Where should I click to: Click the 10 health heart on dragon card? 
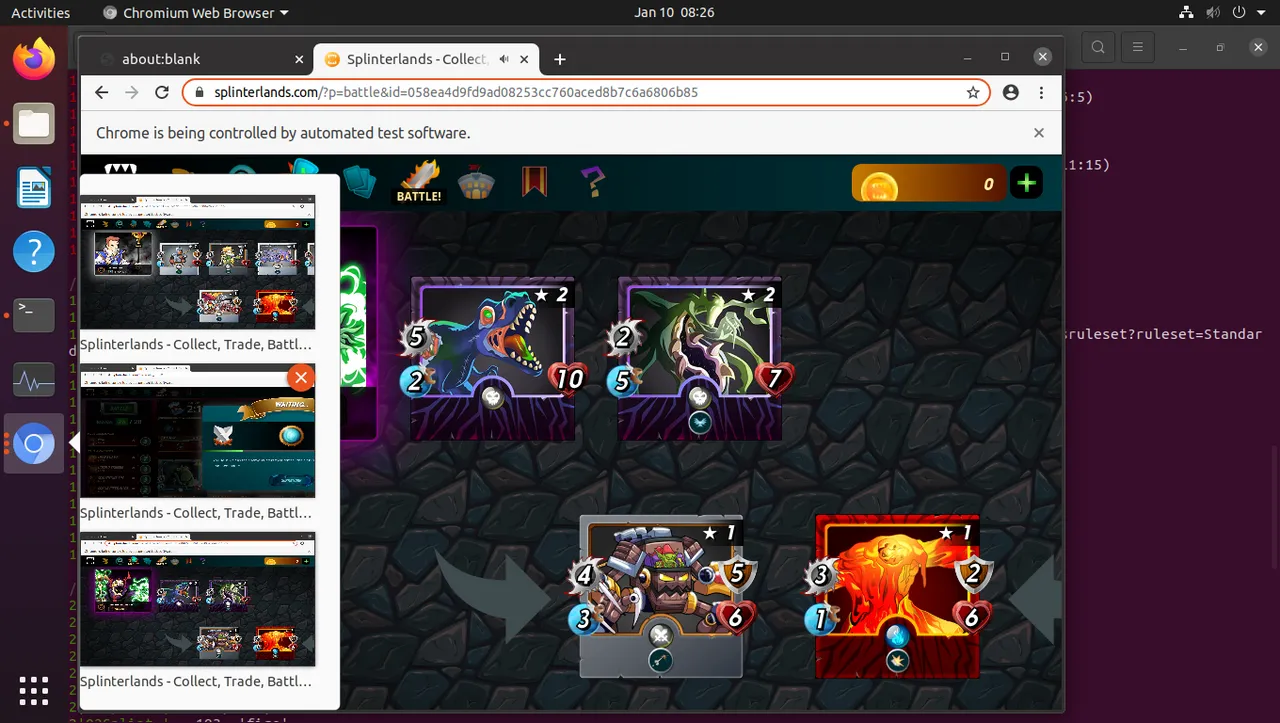569,381
